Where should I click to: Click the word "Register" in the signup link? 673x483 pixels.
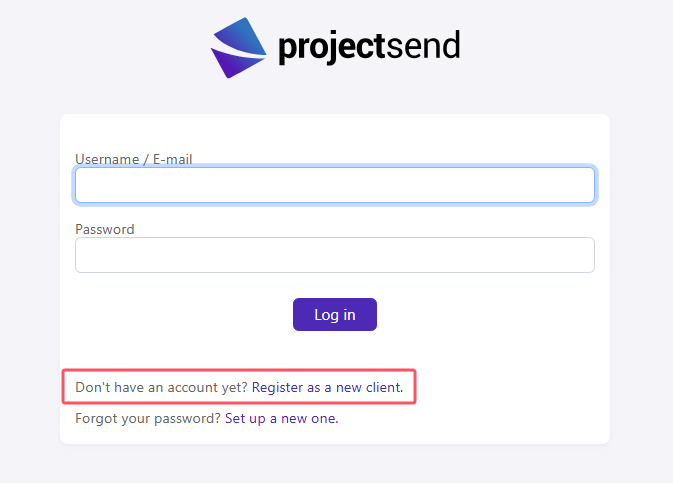277,387
